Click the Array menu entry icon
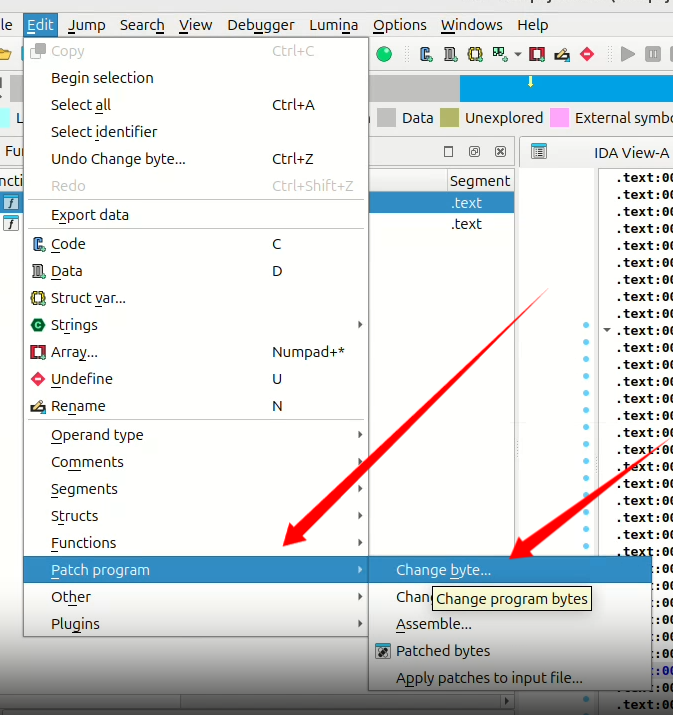This screenshot has height=715, width=673. pyautogui.click(x=38, y=352)
